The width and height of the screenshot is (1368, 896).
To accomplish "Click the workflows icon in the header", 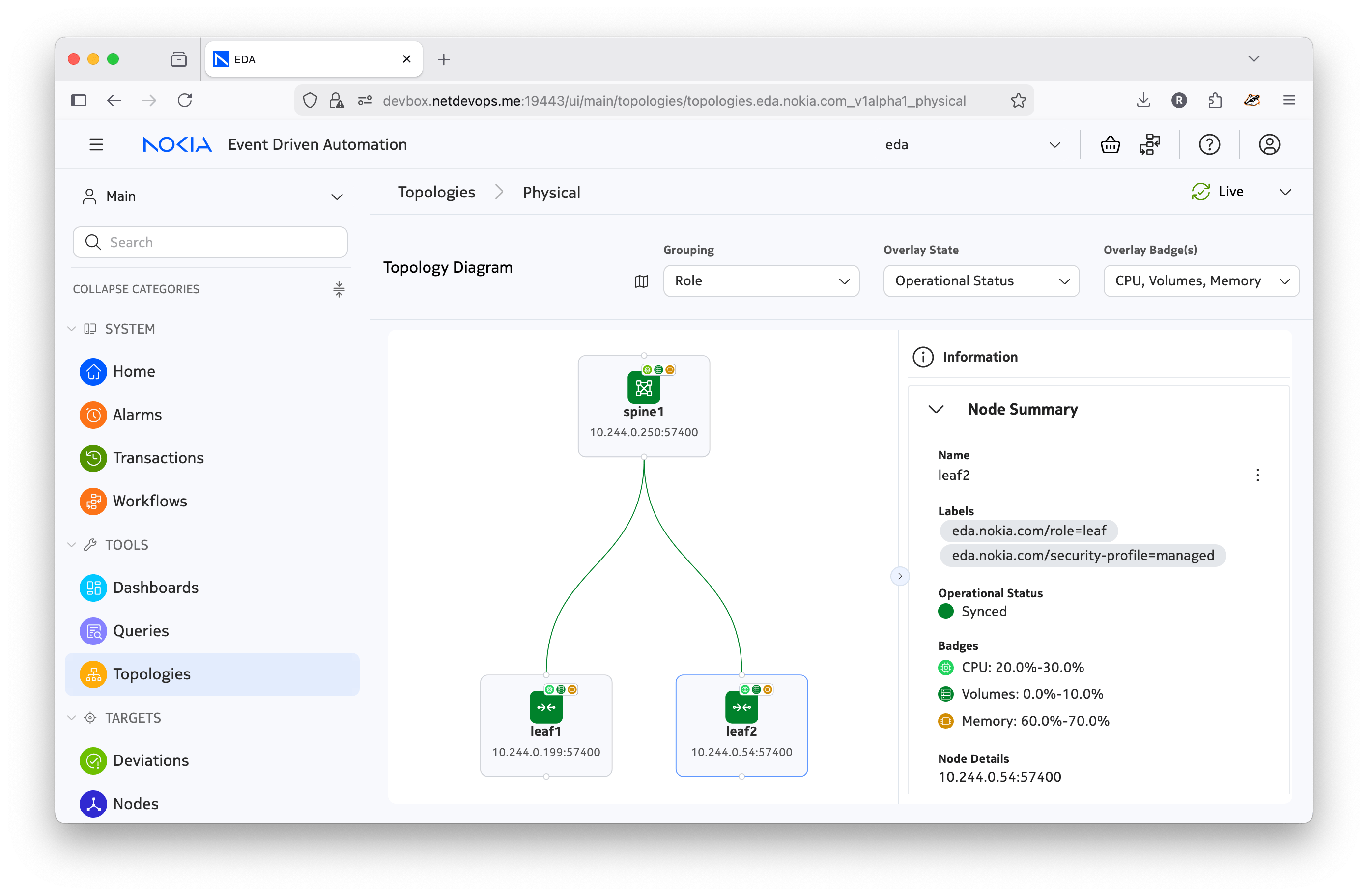I will click(x=1149, y=145).
